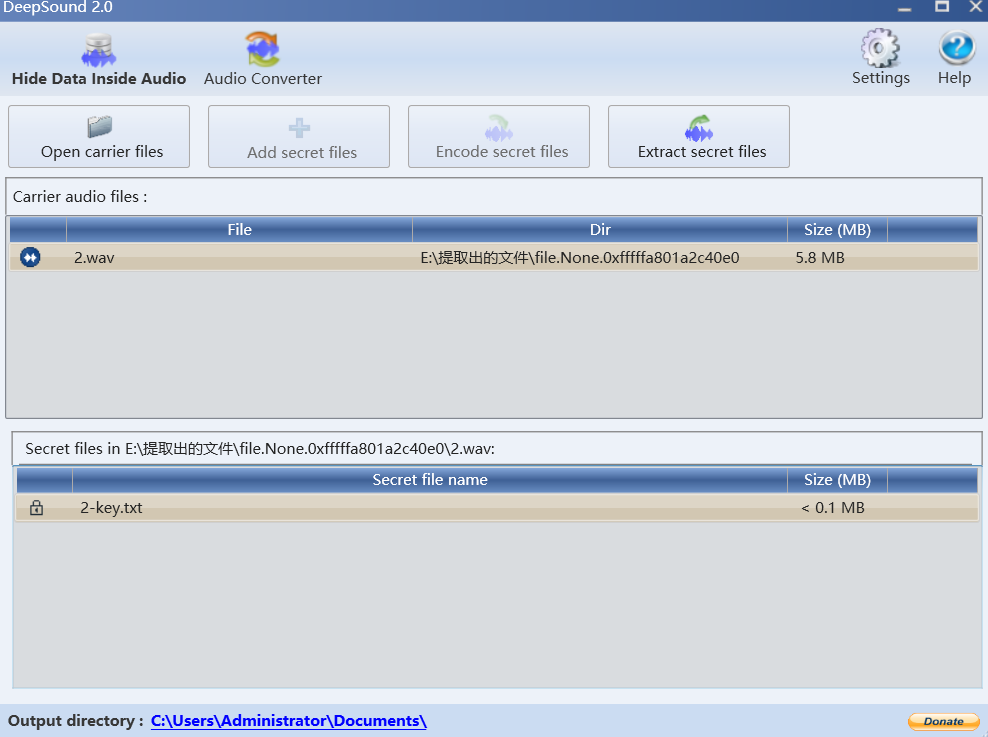The height and width of the screenshot is (737, 988).
Task: Switch to the Audio Converter tab
Action: (263, 60)
